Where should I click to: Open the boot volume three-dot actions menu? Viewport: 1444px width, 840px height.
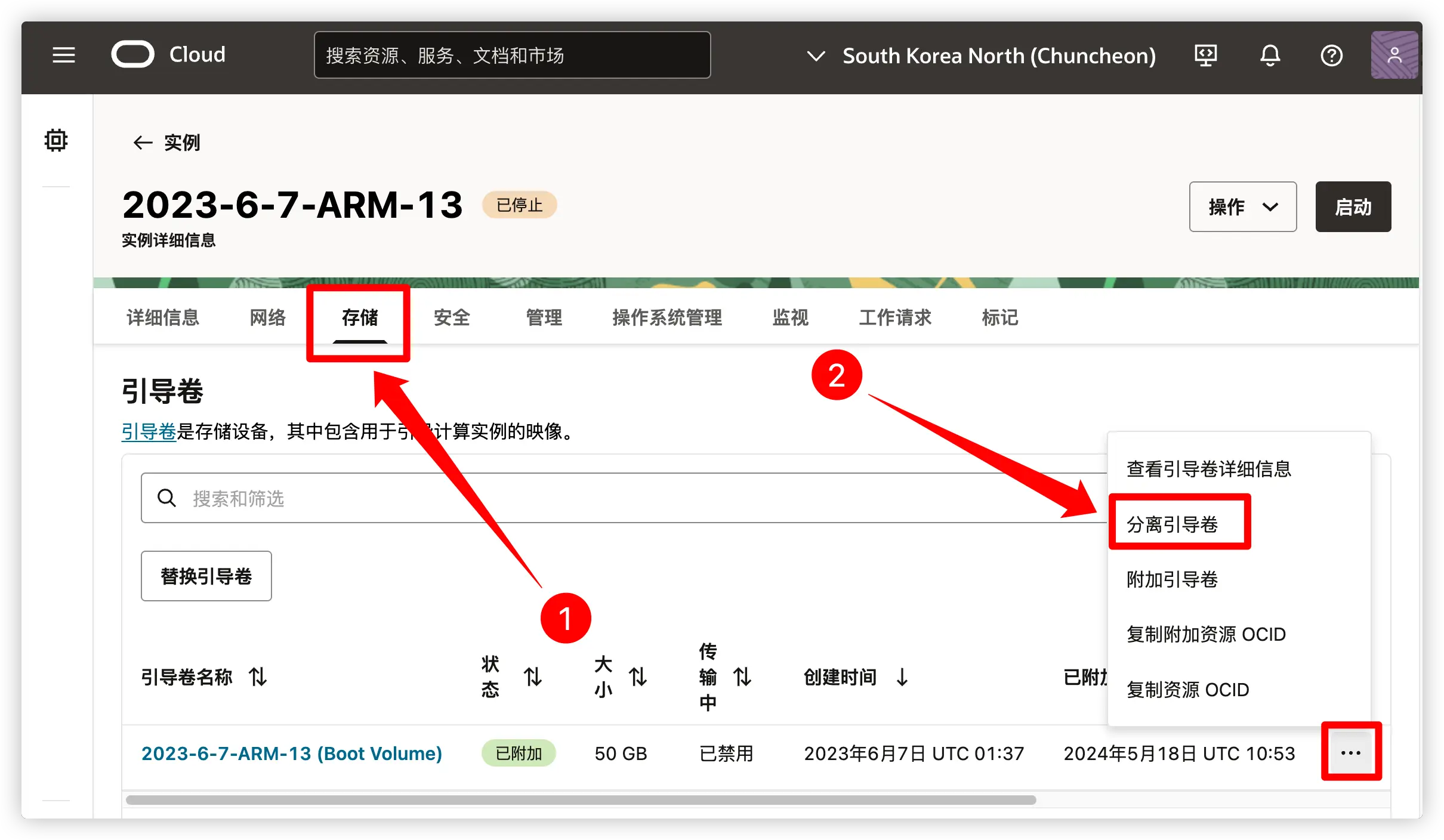pyautogui.click(x=1350, y=752)
